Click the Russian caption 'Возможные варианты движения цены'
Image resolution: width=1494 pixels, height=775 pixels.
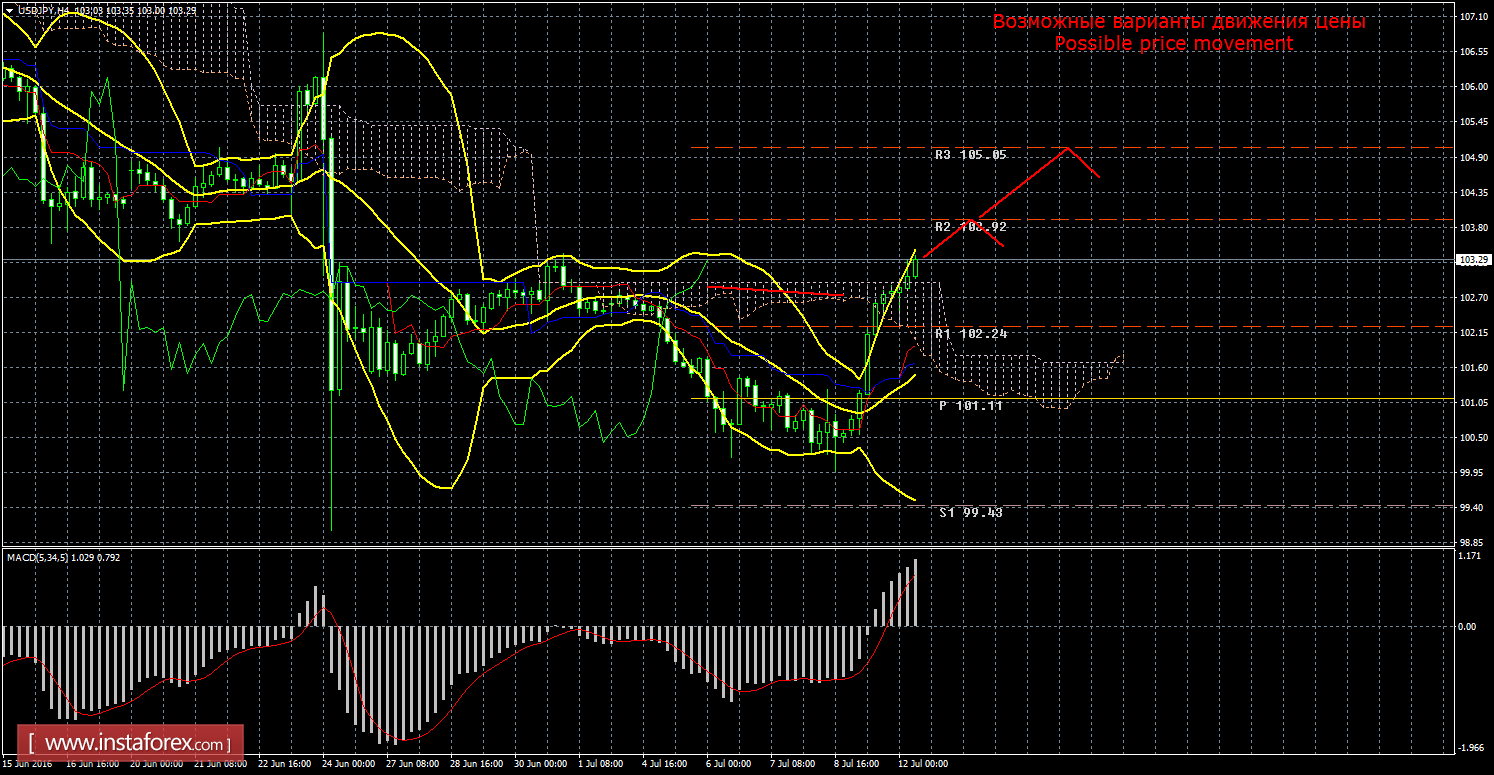pyautogui.click(x=1179, y=22)
